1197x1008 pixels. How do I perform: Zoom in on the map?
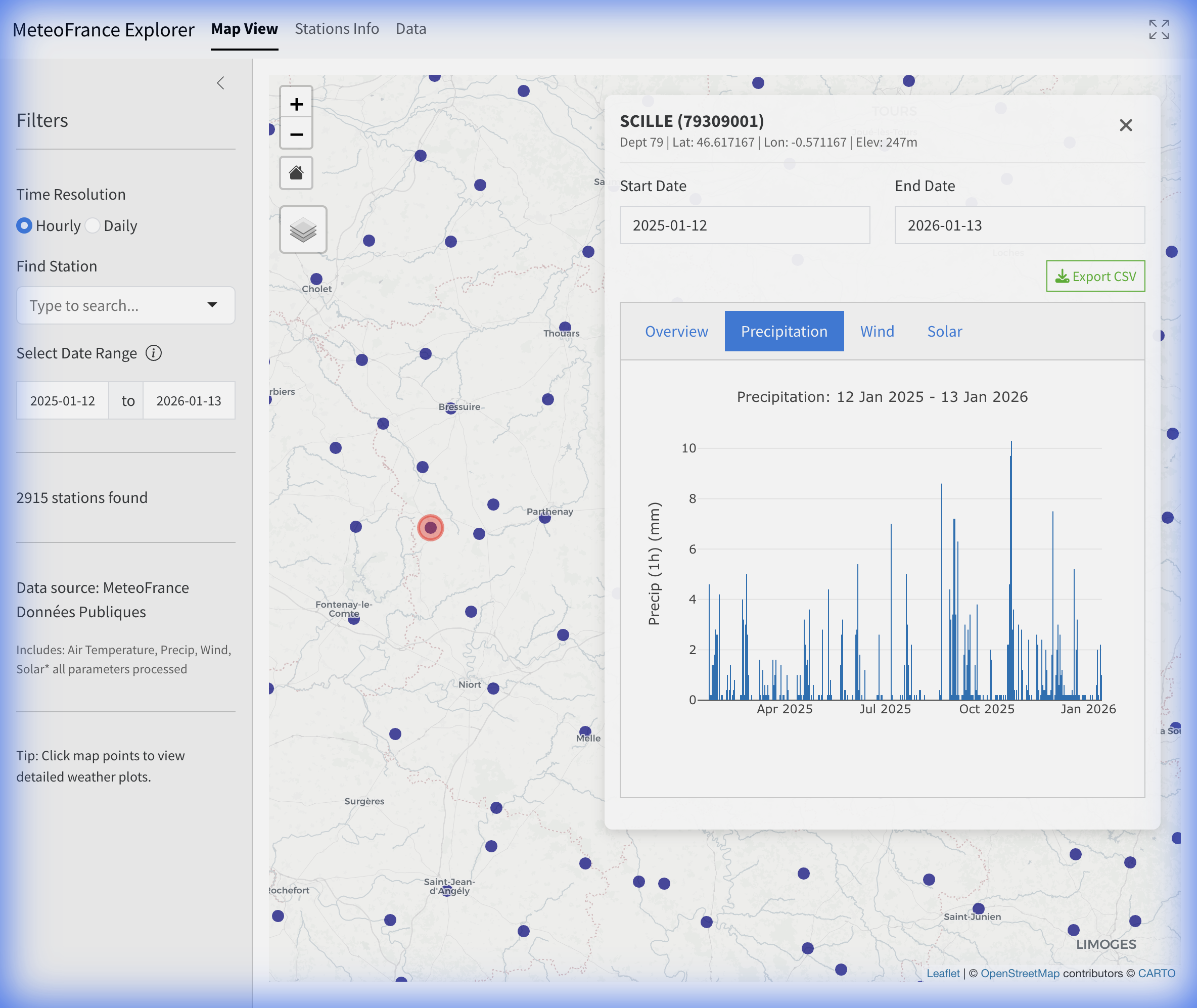[x=296, y=104]
